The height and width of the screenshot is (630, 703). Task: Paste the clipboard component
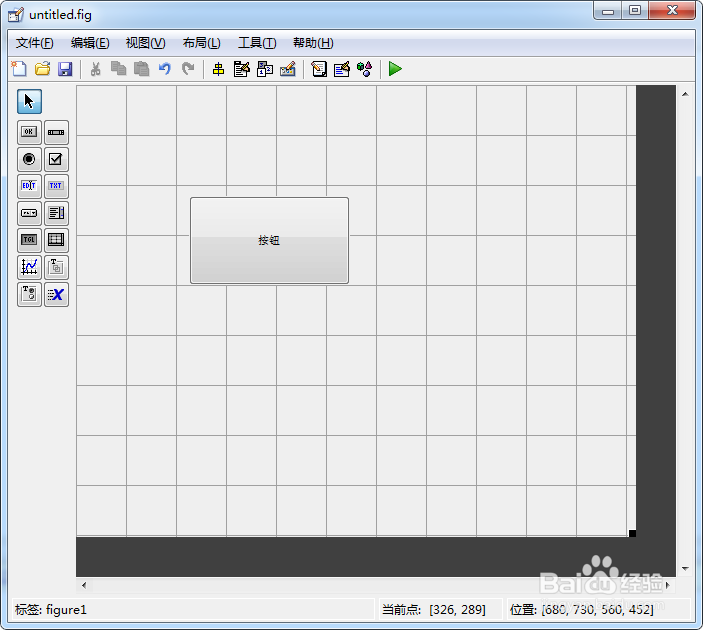[142, 69]
